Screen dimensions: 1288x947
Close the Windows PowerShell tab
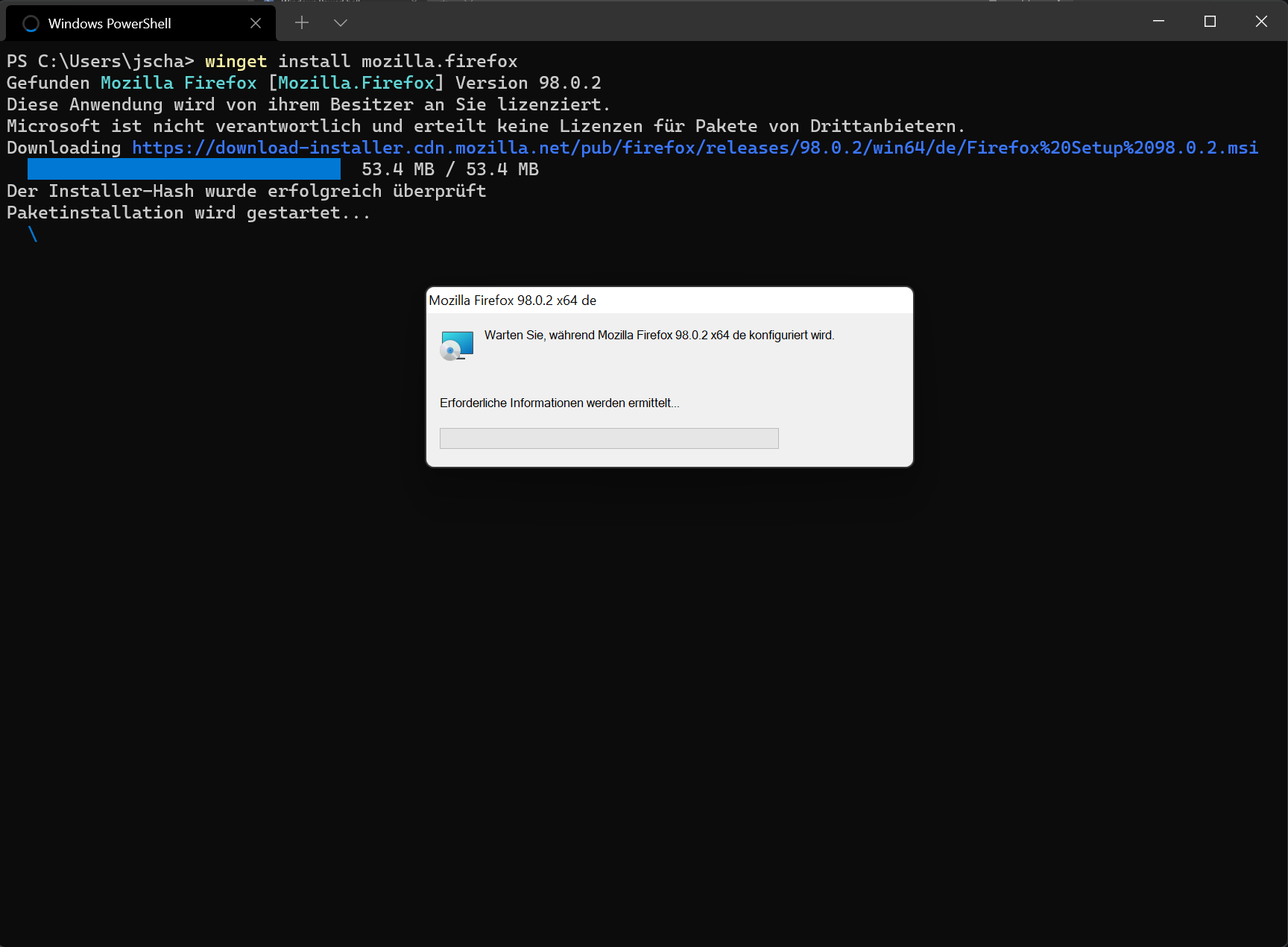coord(256,23)
